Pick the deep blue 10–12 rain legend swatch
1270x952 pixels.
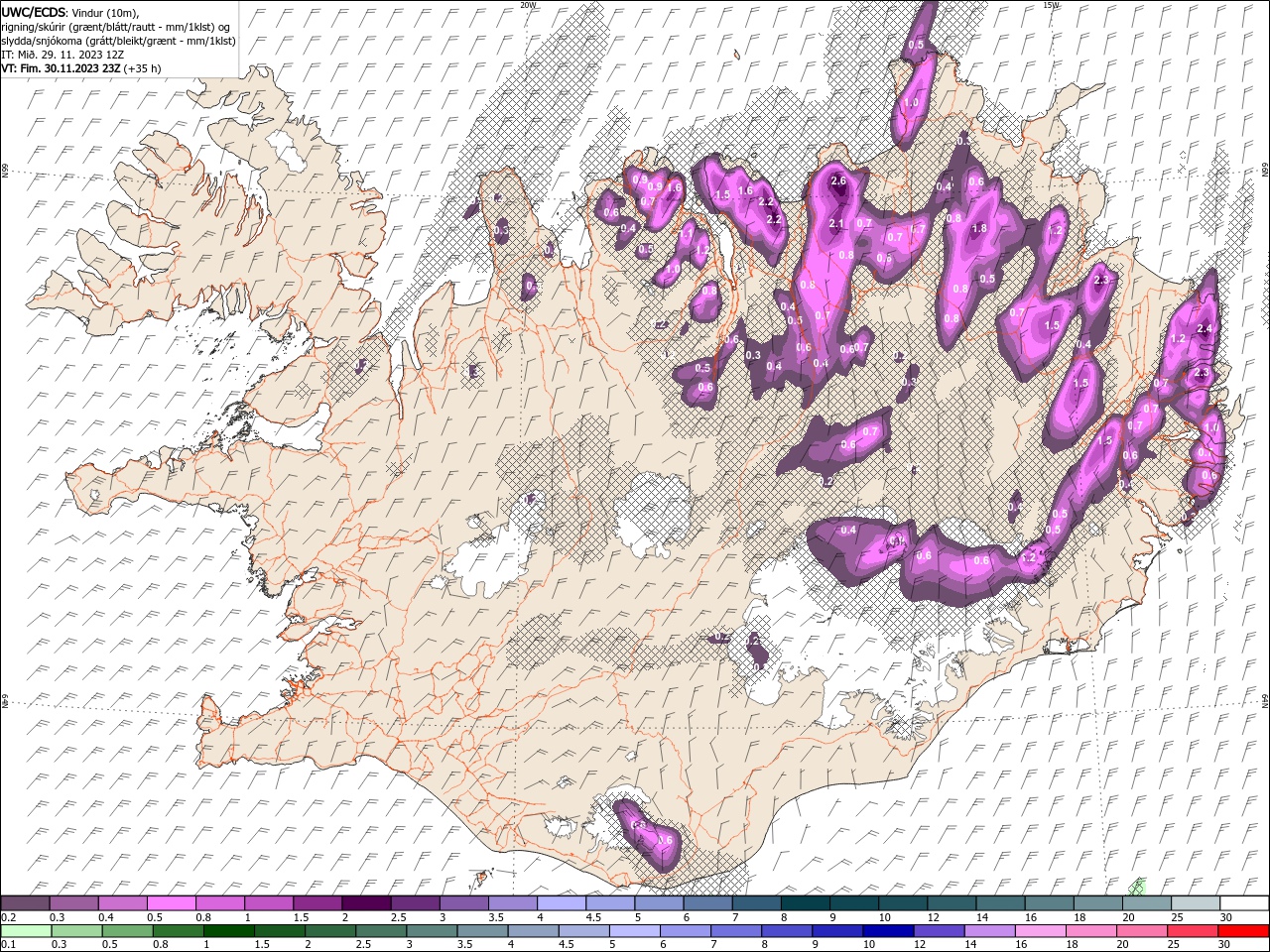click(x=888, y=931)
